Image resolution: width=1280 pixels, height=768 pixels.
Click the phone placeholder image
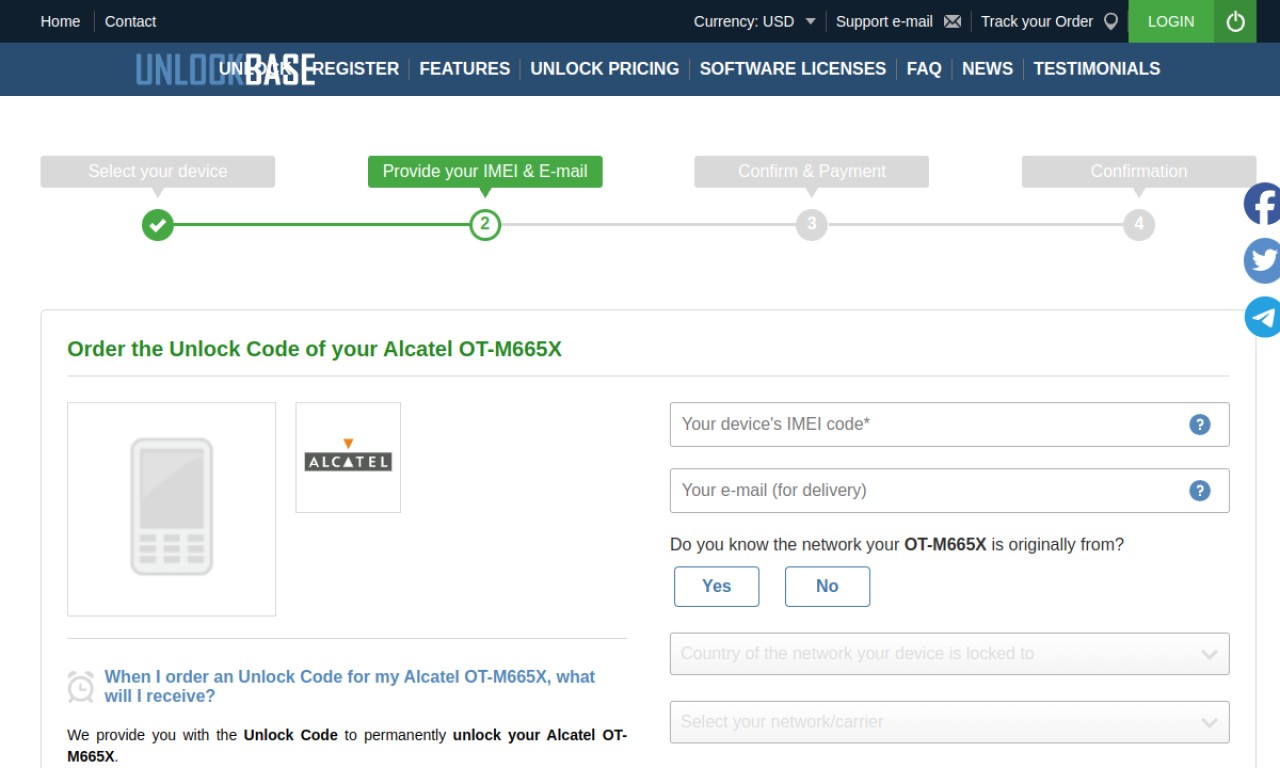(x=172, y=509)
